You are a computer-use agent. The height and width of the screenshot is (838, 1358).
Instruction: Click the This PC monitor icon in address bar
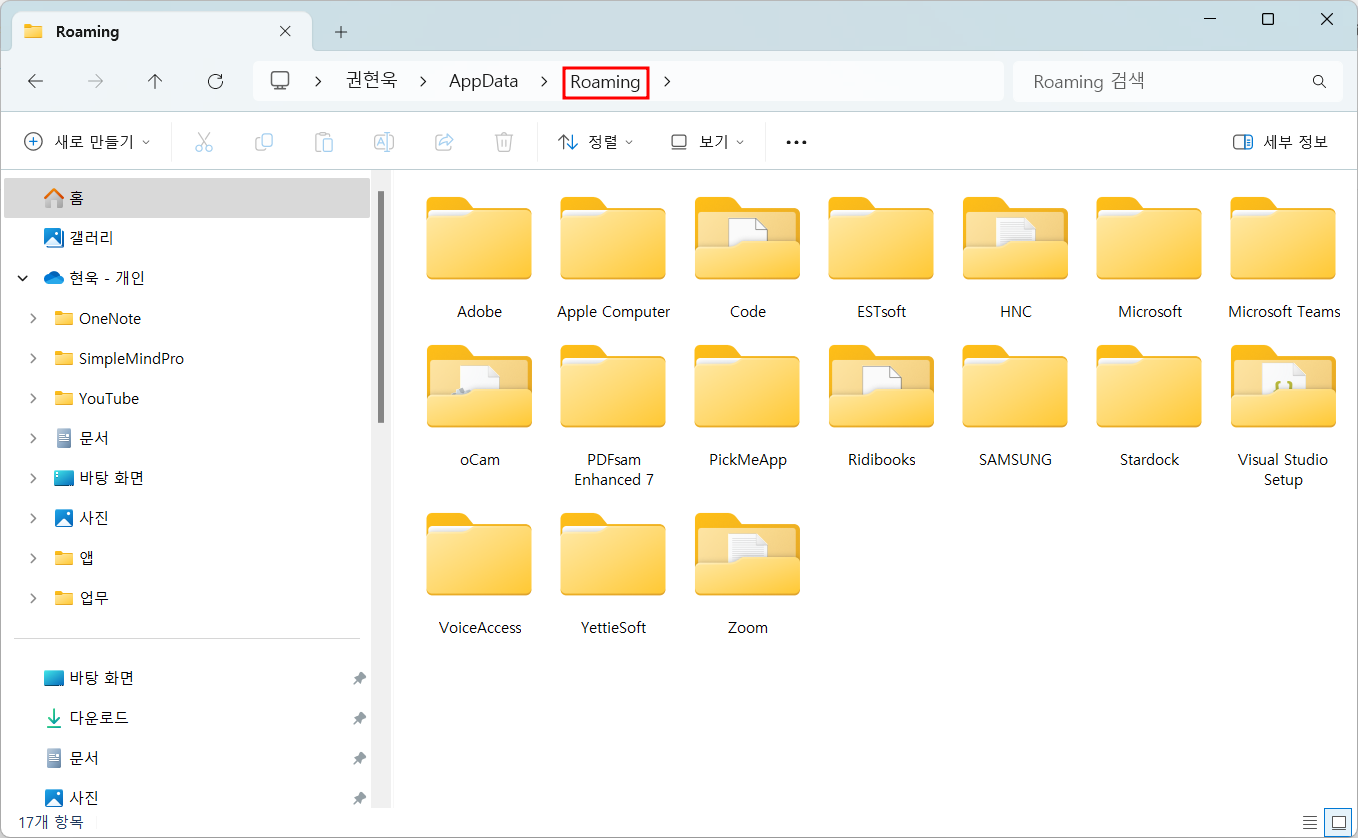[x=280, y=81]
